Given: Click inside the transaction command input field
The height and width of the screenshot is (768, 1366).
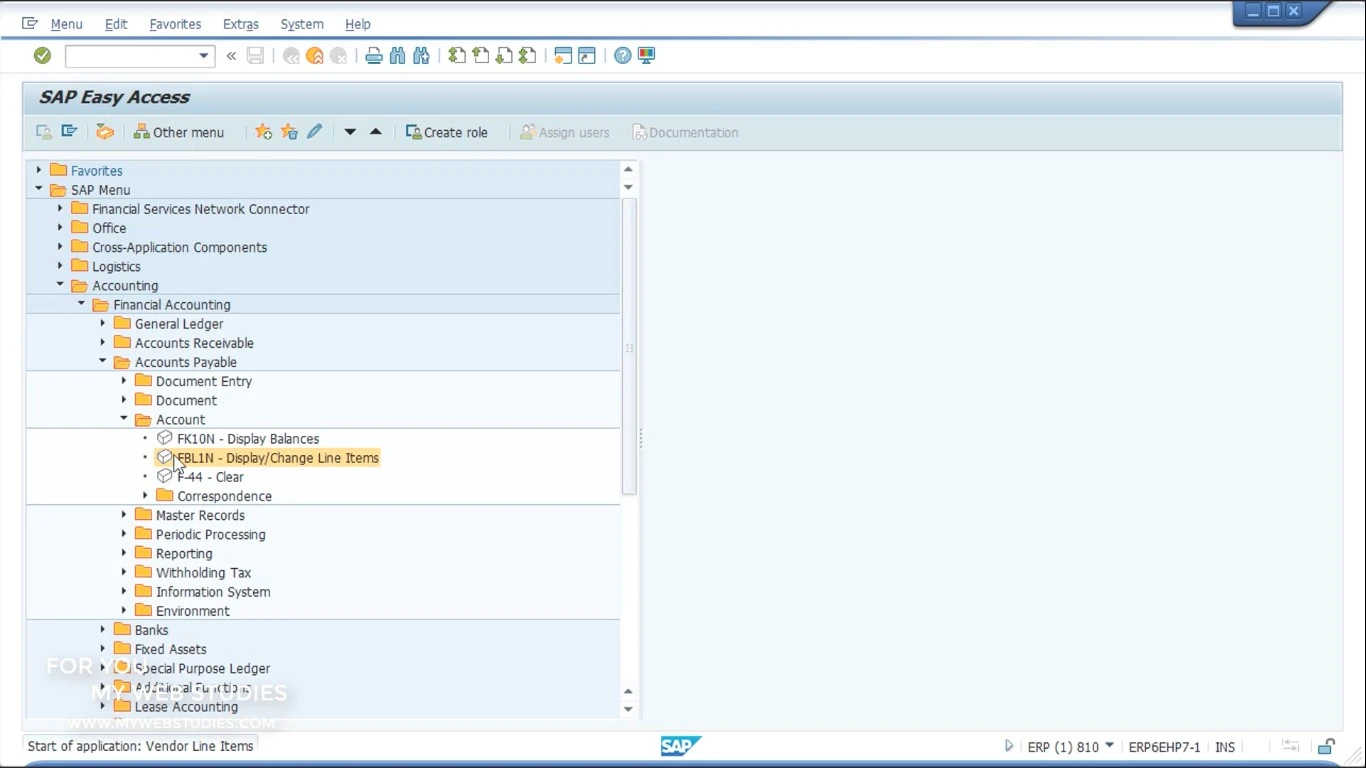Looking at the screenshot, I should (x=131, y=56).
